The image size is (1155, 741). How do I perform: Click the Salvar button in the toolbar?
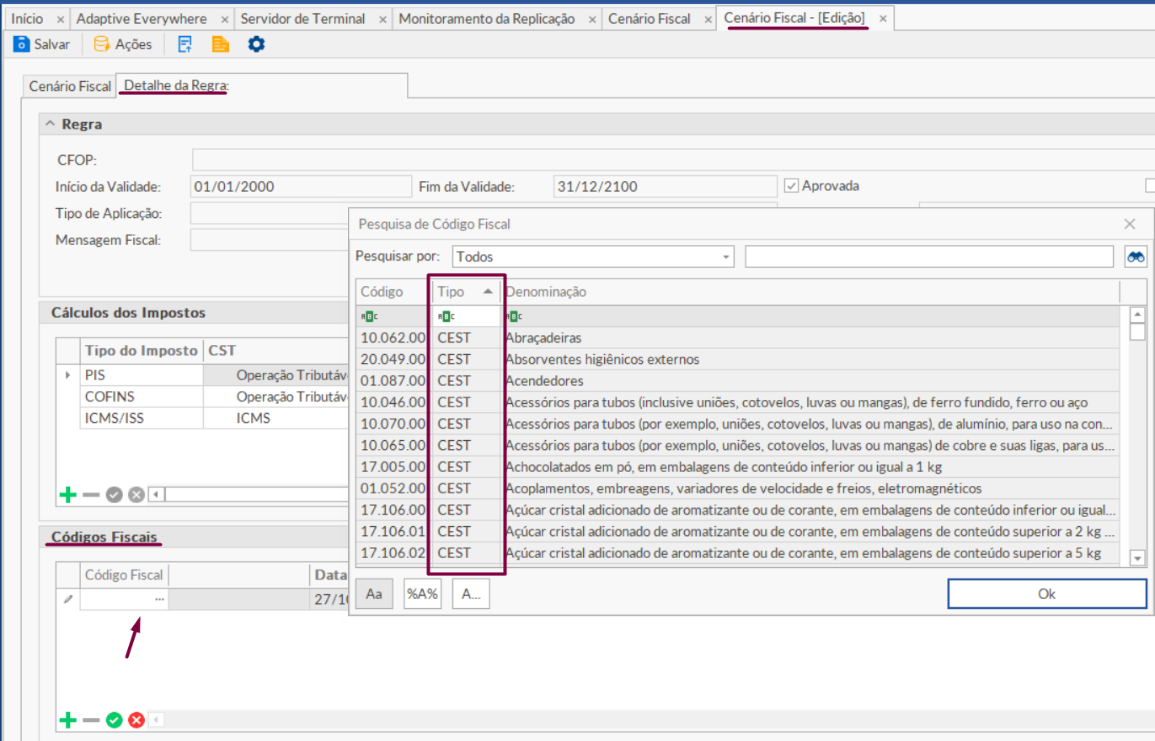[x=41, y=44]
